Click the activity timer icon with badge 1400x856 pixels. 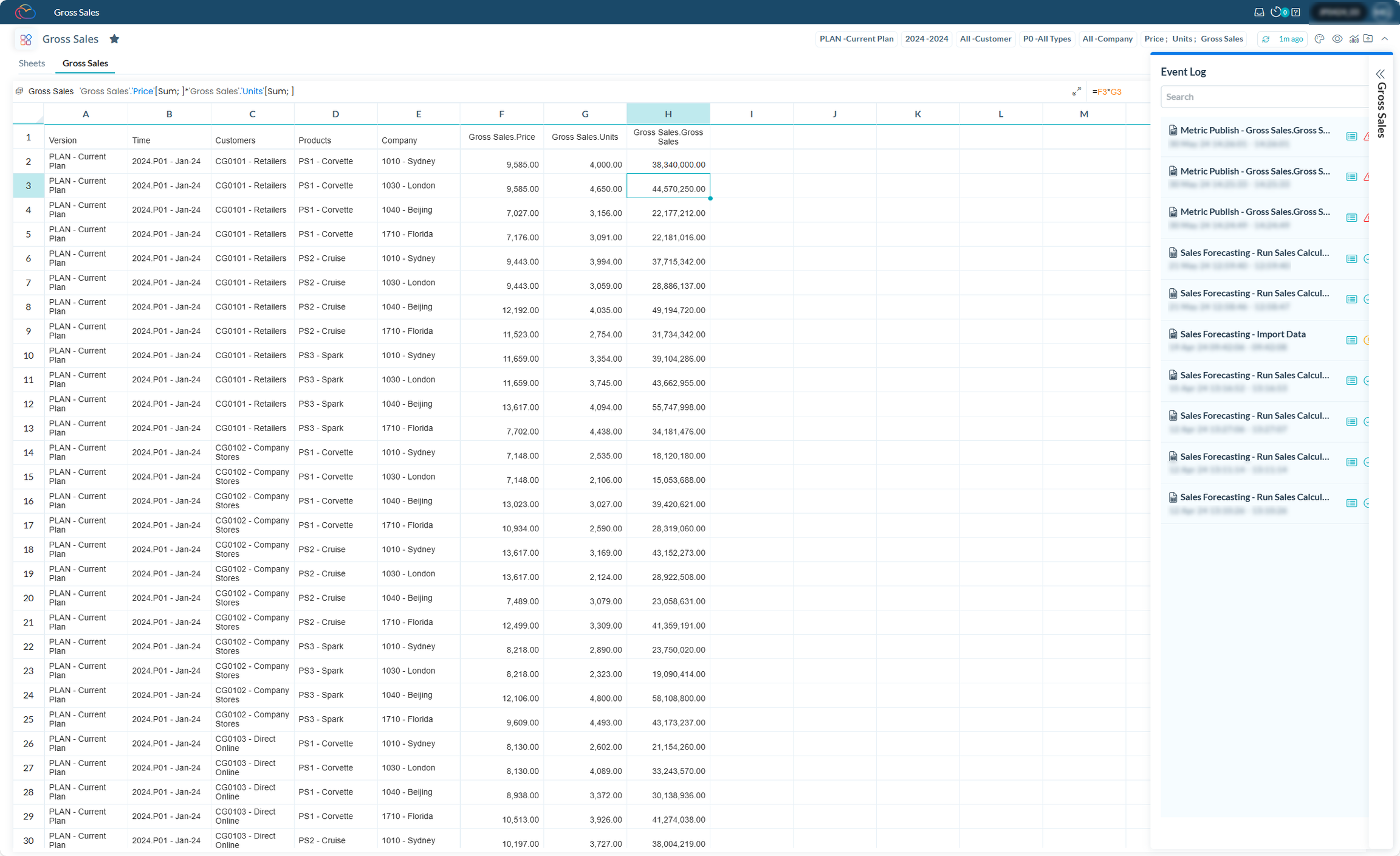[x=1277, y=12]
